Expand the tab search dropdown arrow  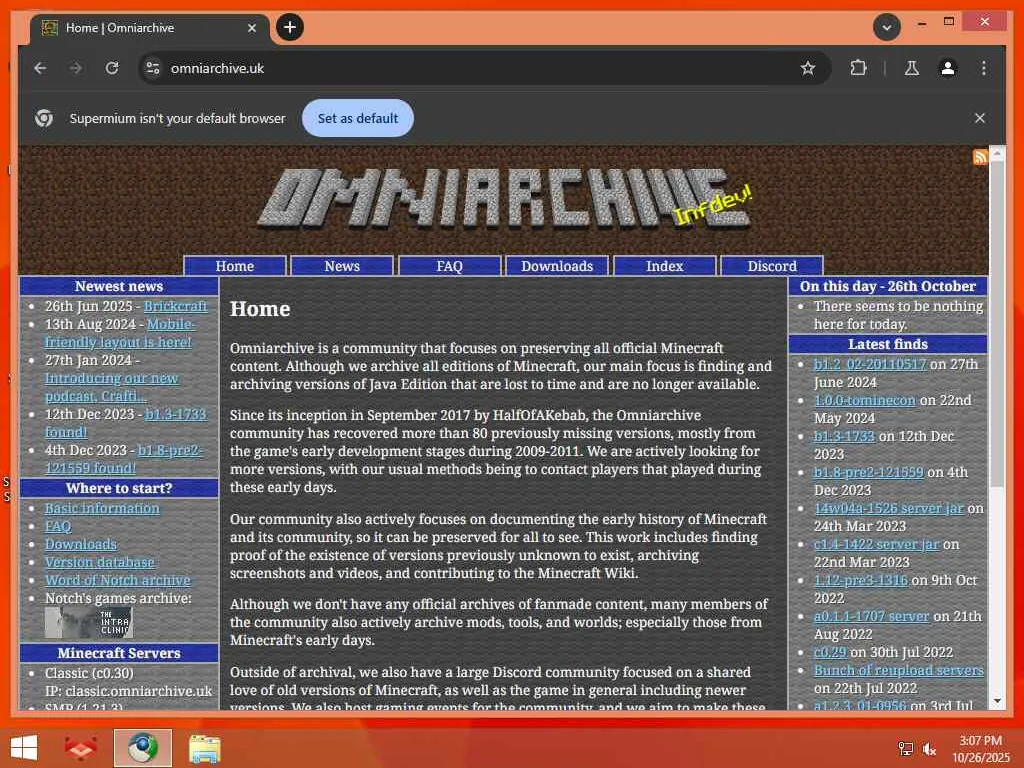(x=887, y=27)
